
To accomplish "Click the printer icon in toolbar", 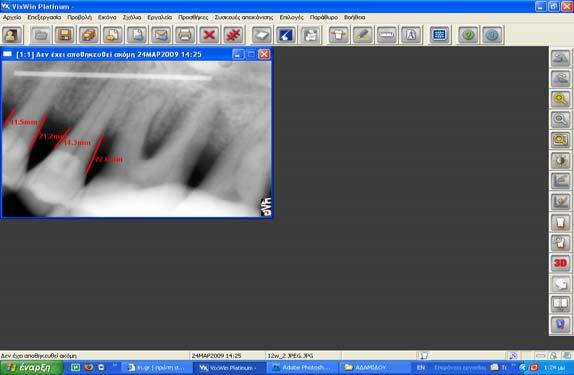I will pos(185,35).
